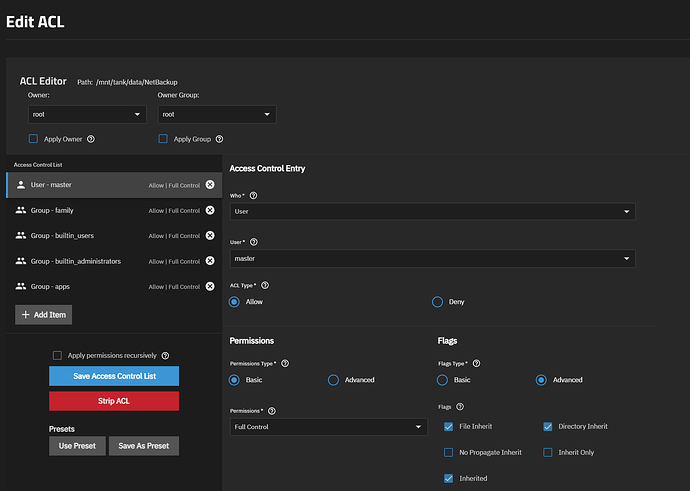Screen dimensions: 690x491
Task: Open help icon next to Permissions Type
Action: click(x=286, y=363)
